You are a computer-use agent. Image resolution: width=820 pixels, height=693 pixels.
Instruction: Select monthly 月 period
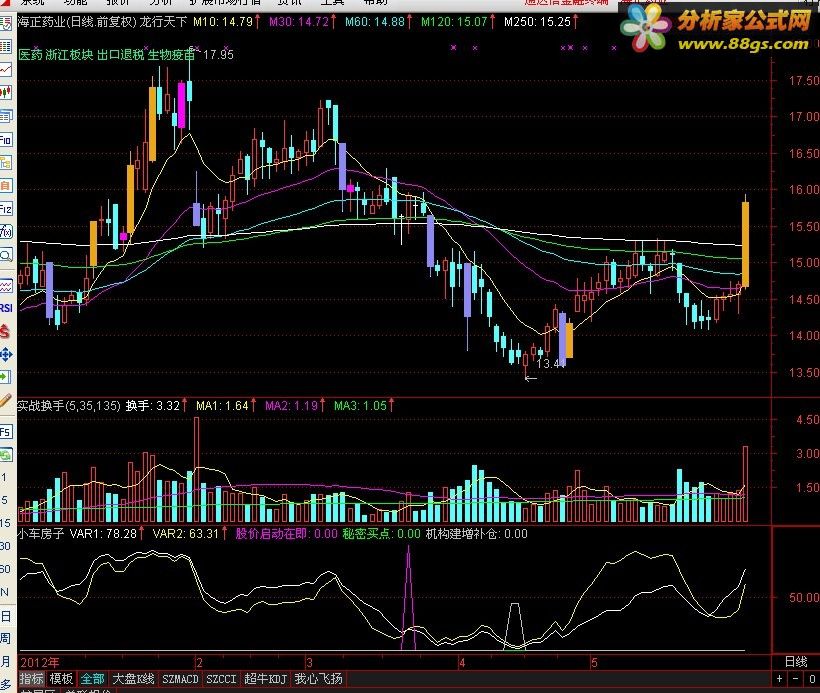[5, 662]
